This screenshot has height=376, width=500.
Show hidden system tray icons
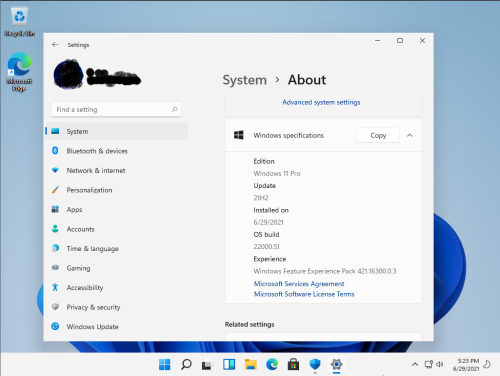(415, 364)
